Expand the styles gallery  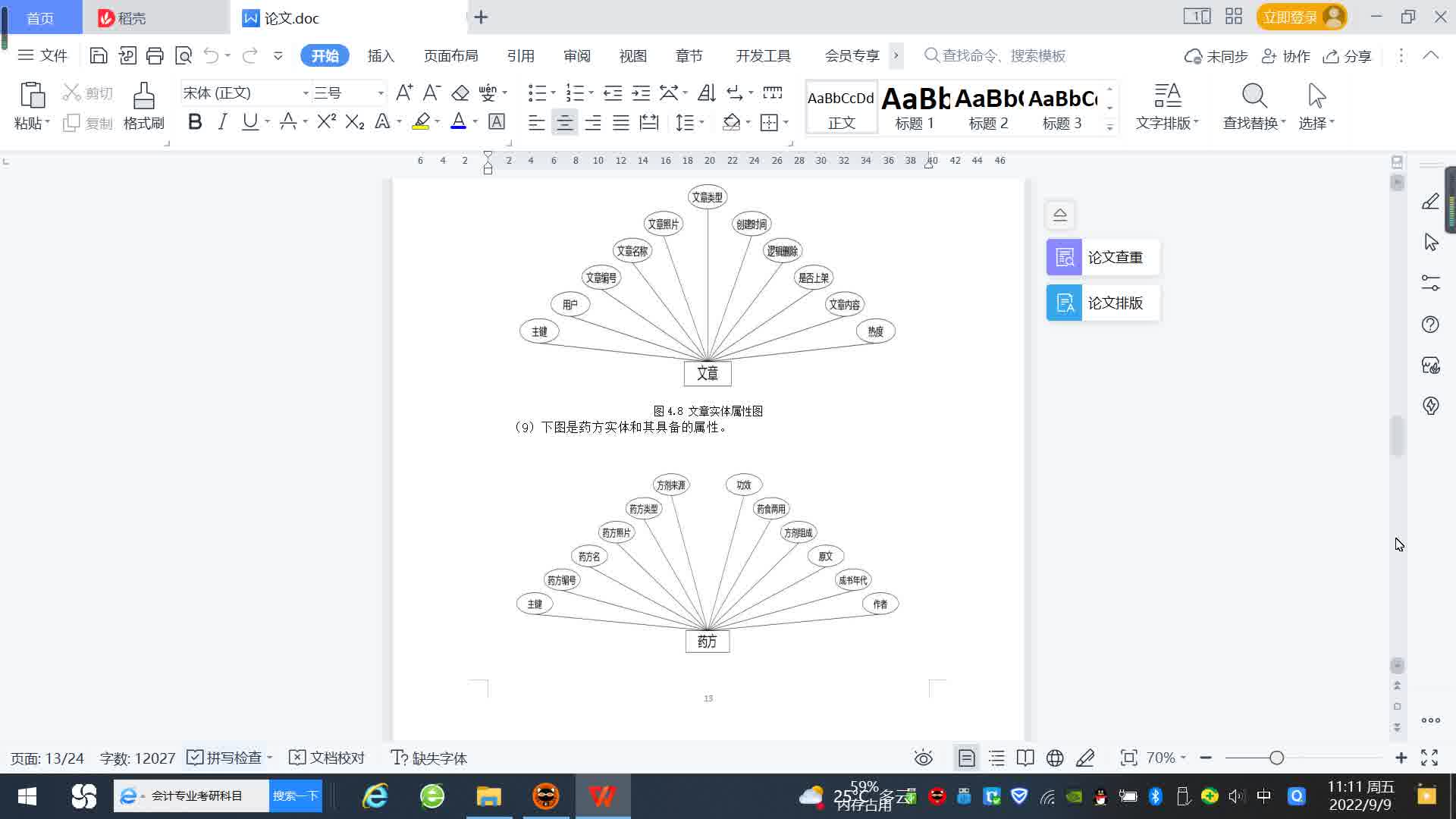click(1109, 127)
